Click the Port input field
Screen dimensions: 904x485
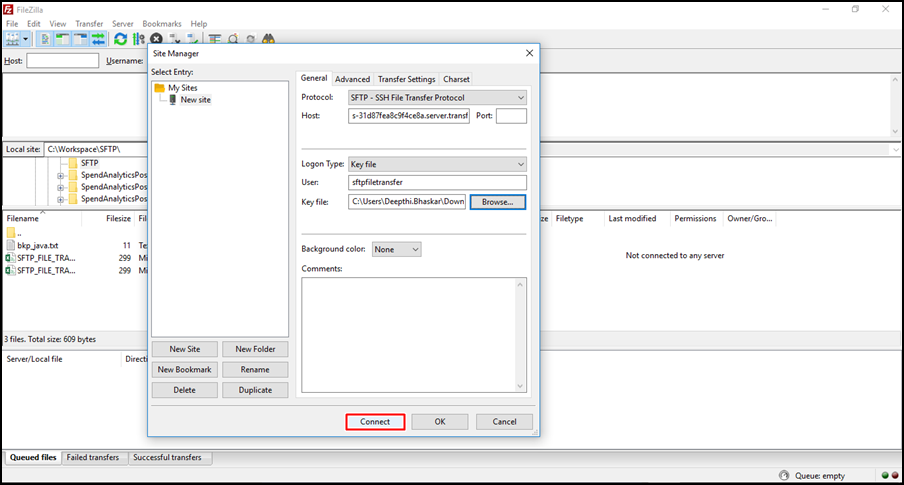(x=511, y=116)
